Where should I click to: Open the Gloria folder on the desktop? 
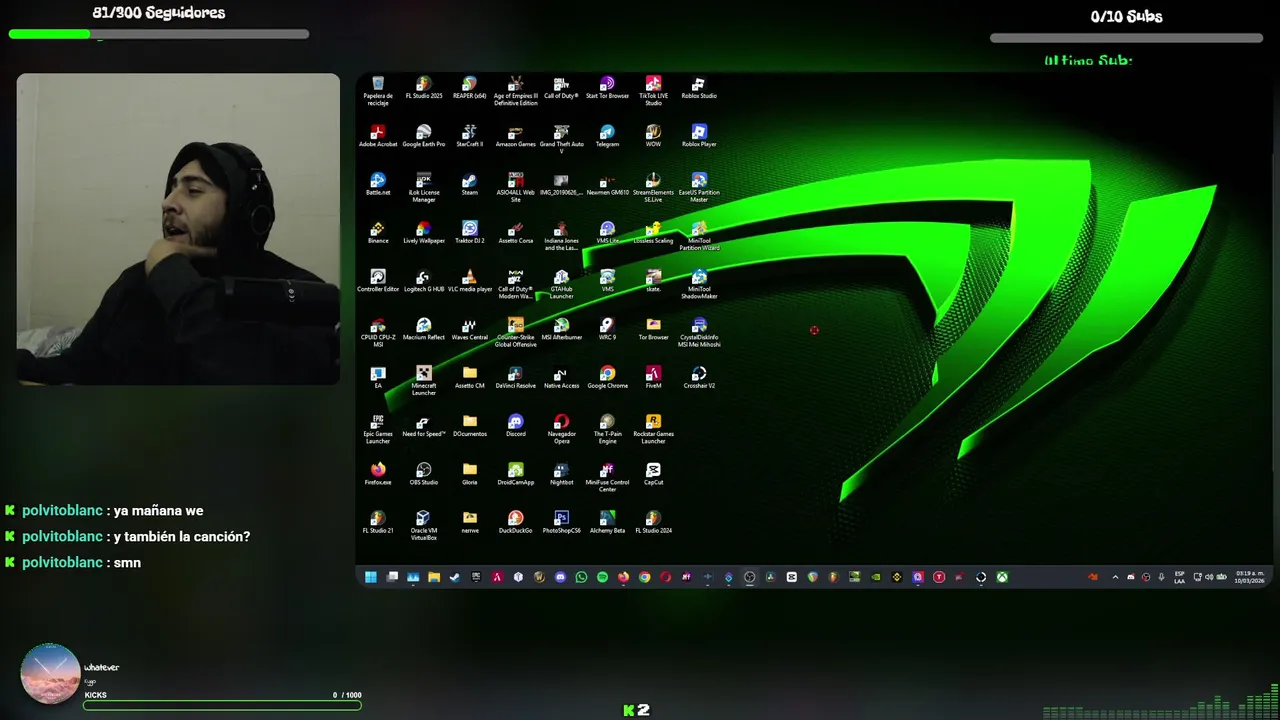pyautogui.click(x=470, y=473)
